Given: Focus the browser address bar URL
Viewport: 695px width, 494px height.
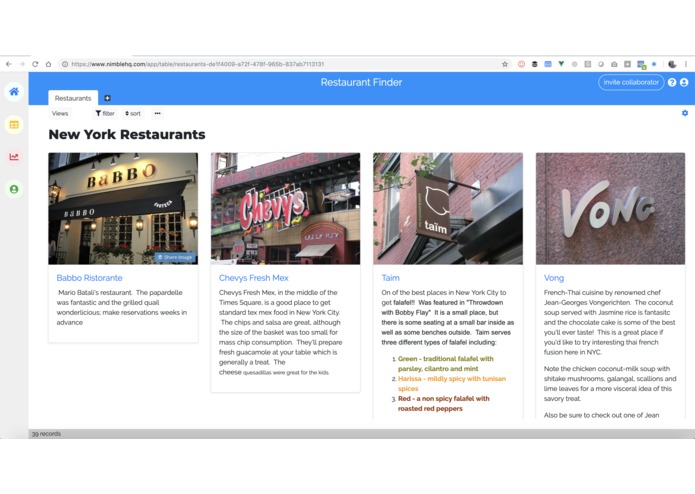Looking at the screenshot, I should (198, 64).
